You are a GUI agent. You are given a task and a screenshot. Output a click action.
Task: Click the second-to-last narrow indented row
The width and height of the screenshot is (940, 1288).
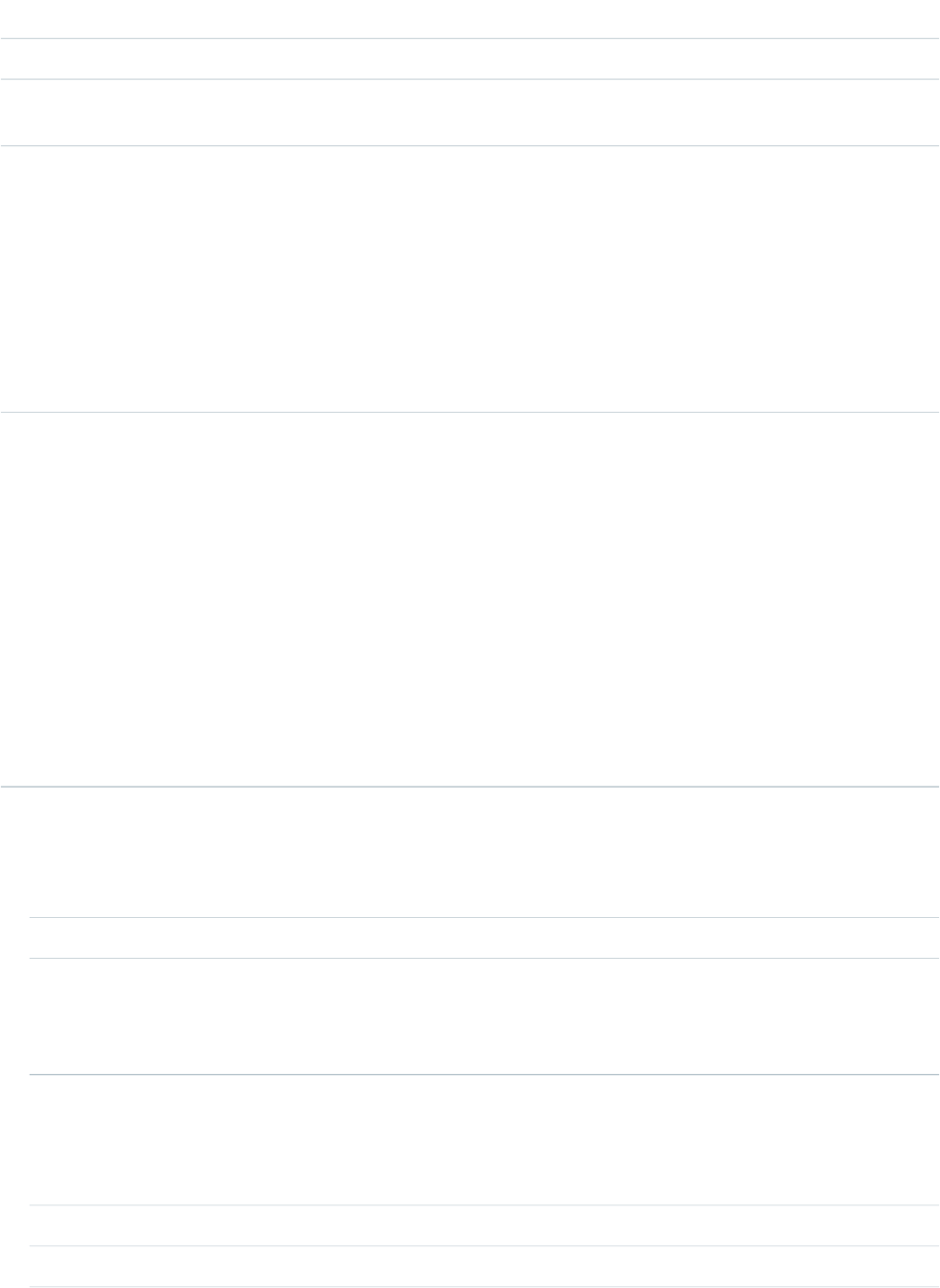coord(484,1225)
